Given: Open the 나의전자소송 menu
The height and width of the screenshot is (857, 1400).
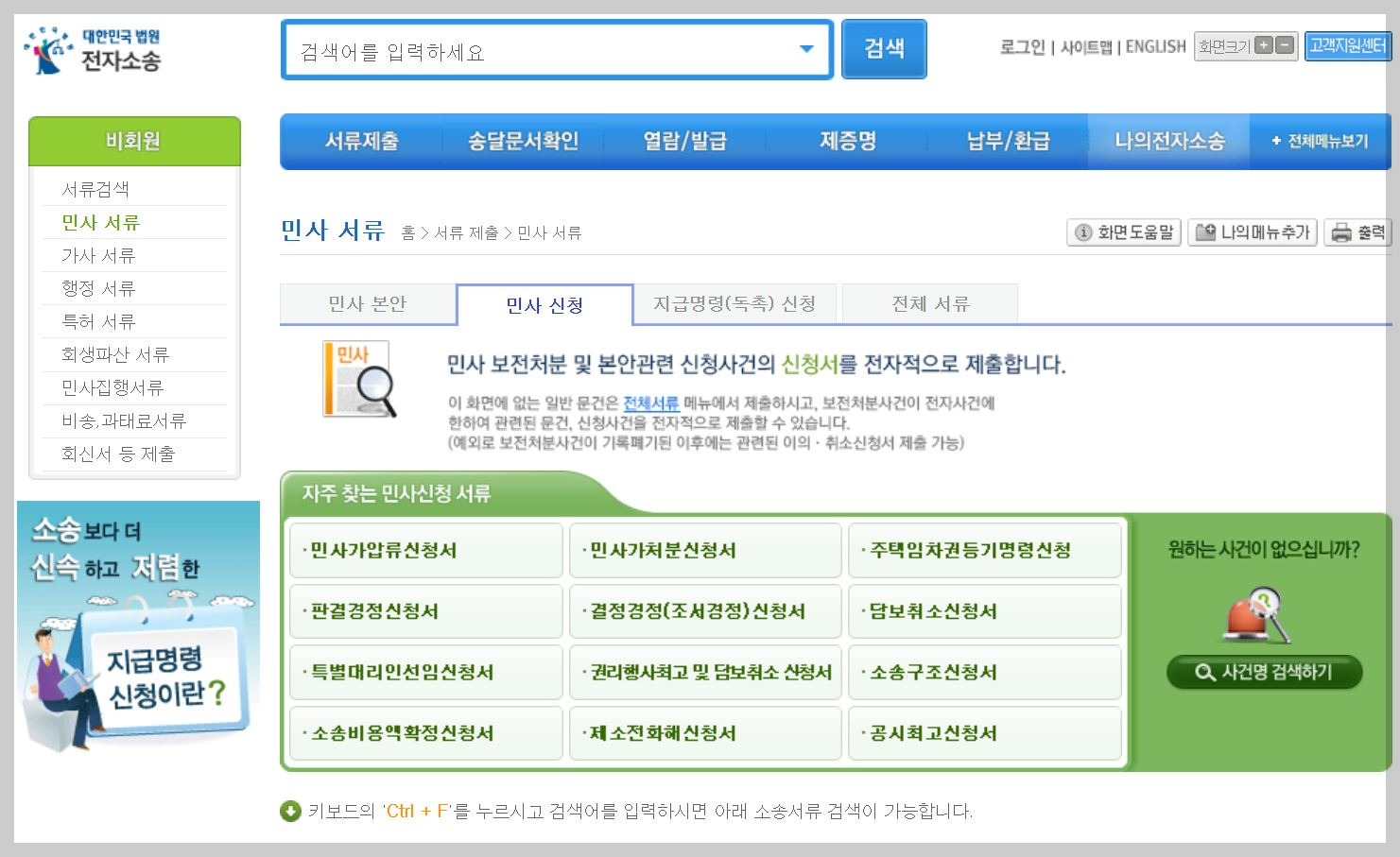Looking at the screenshot, I should click(1169, 141).
